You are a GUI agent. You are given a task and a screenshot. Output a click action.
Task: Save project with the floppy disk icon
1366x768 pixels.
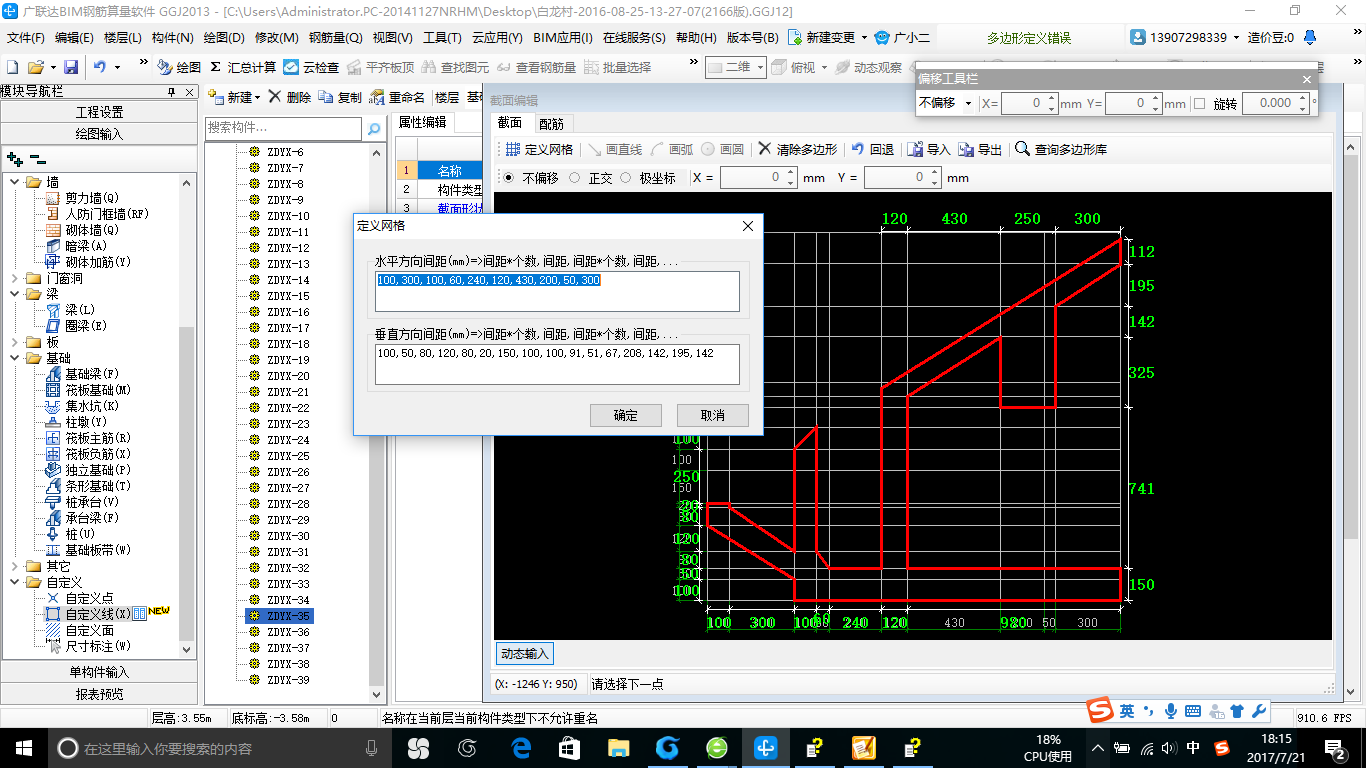click(71, 67)
